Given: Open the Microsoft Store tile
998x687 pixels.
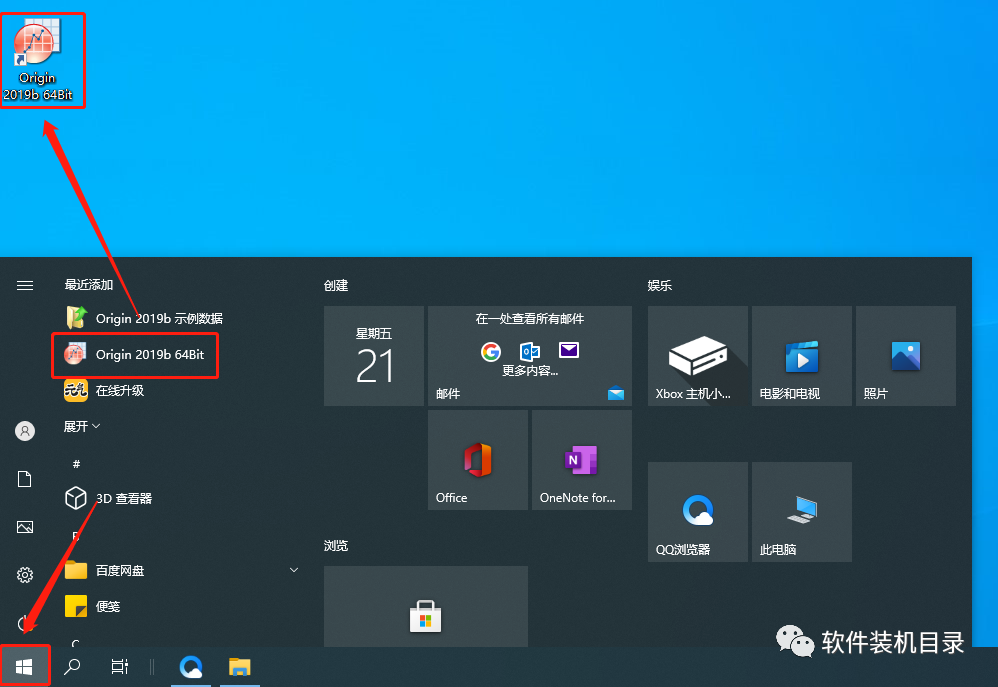Looking at the screenshot, I should [426, 606].
